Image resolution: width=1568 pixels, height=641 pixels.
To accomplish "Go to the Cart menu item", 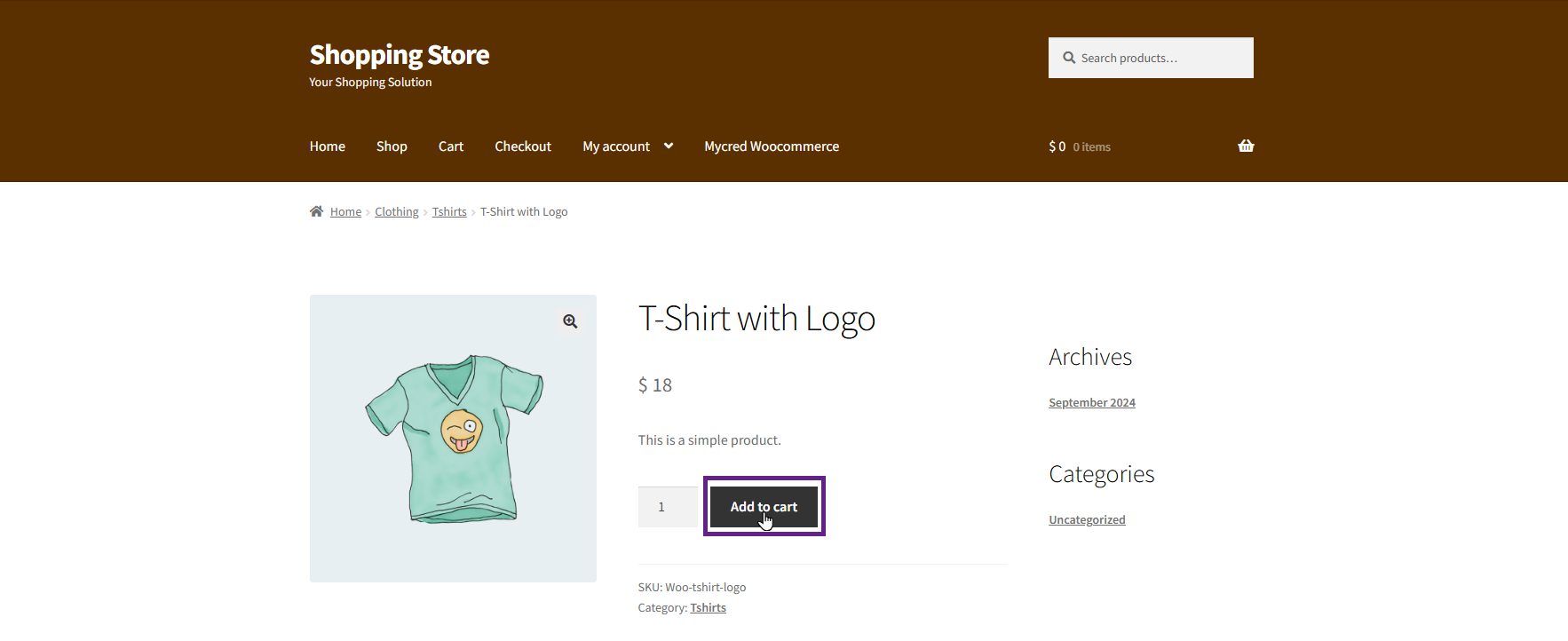I will (x=451, y=146).
